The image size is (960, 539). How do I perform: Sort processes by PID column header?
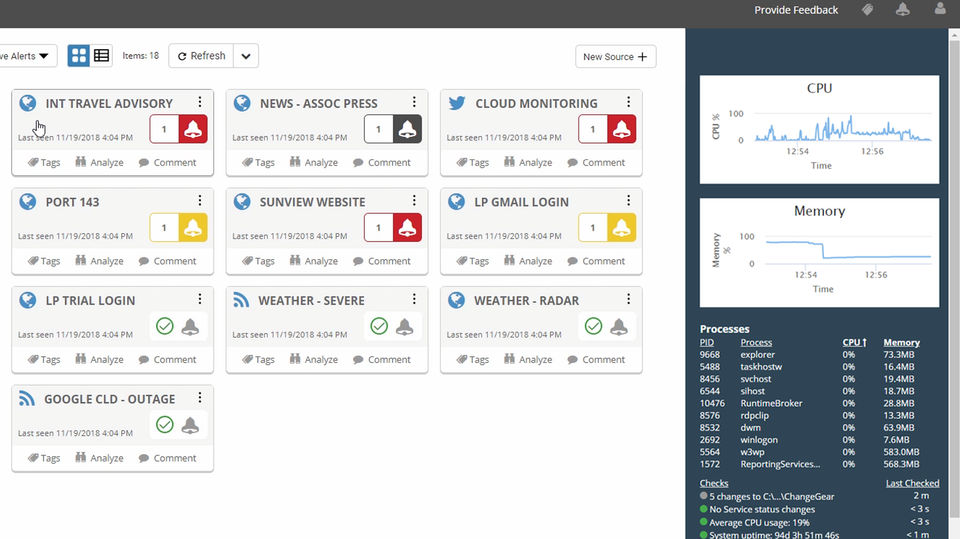tap(707, 342)
